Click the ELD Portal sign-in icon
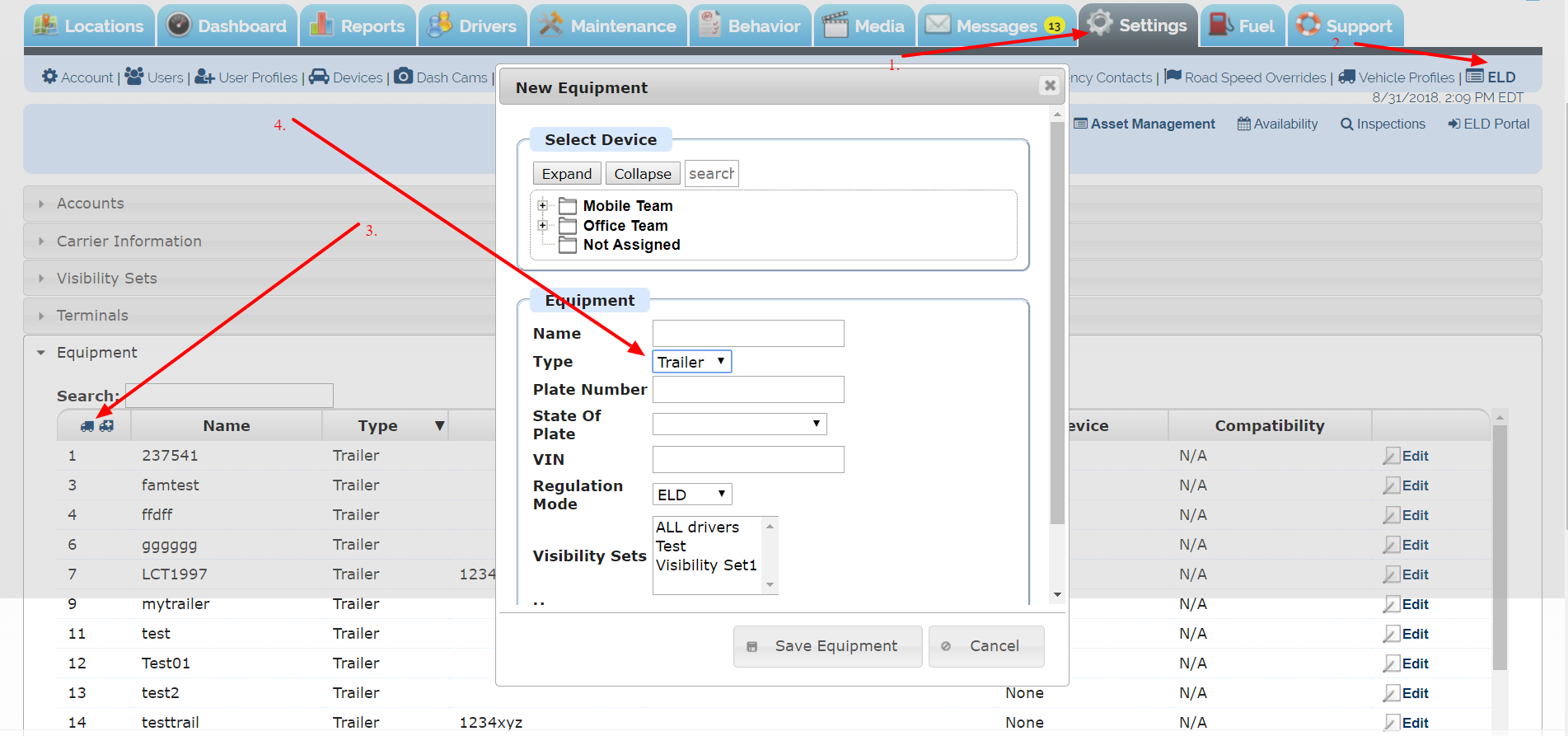The image size is (1568, 736). click(x=1454, y=124)
